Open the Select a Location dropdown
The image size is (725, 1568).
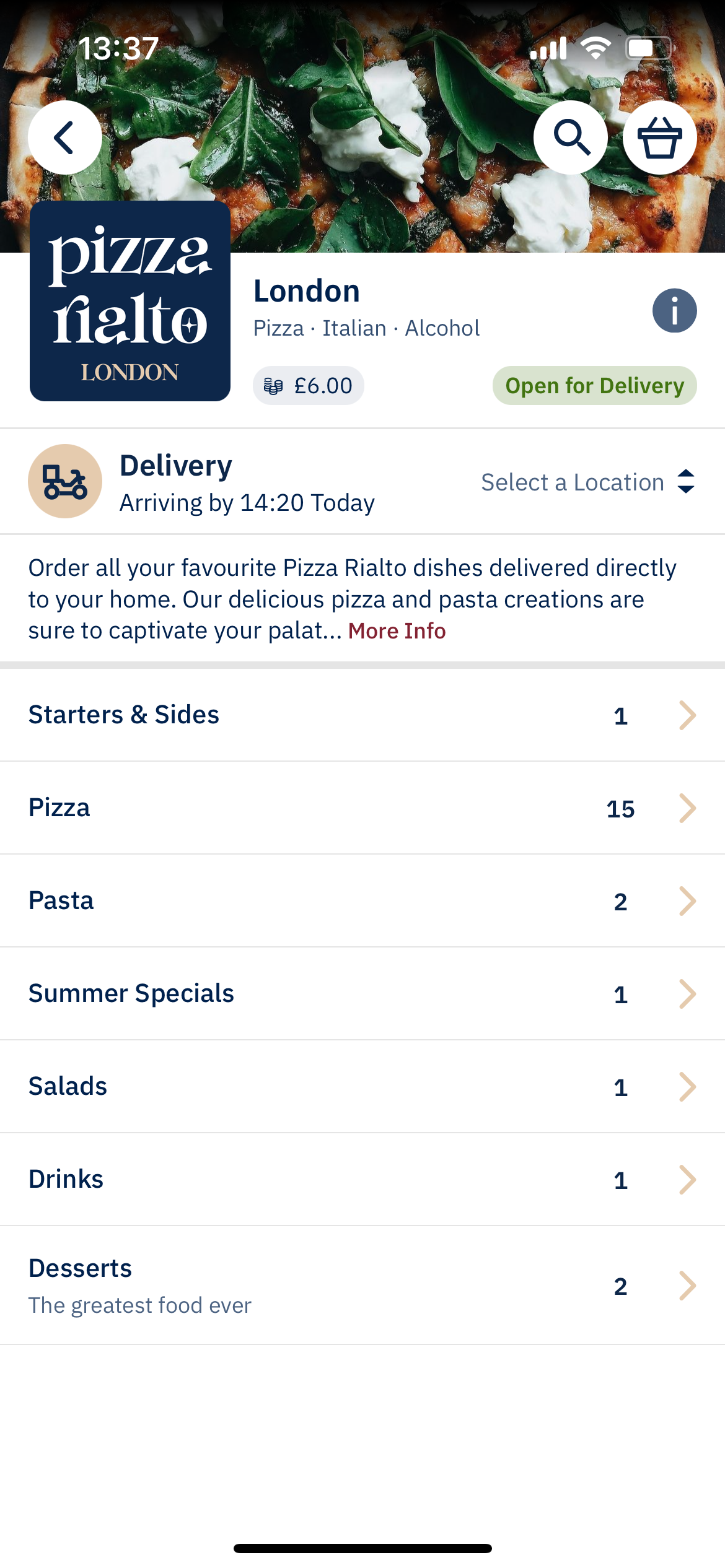[x=587, y=482]
